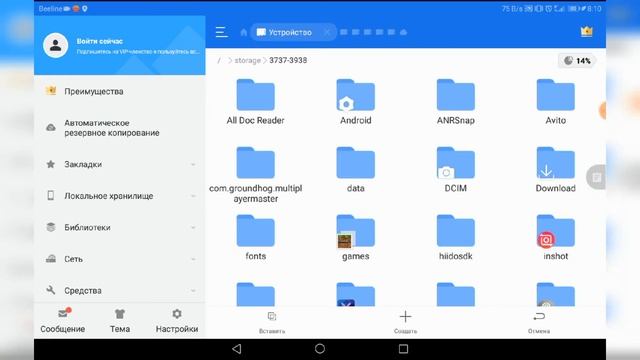Open Сообщение messages button
Image resolution: width=640 pixels, height=360 pixels.
click(x=62, y=321)
